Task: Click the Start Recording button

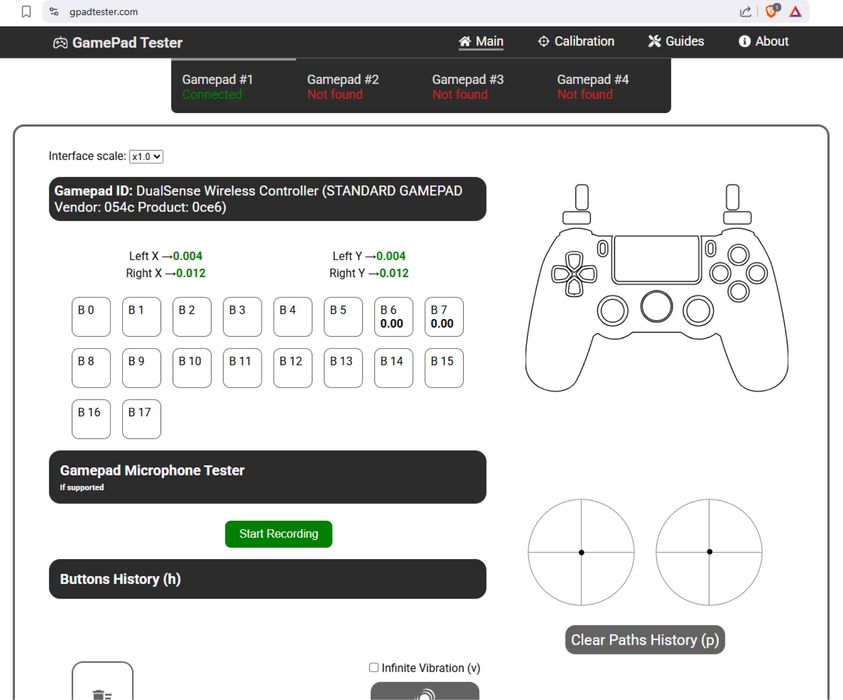Action: (x=278, y=534)
